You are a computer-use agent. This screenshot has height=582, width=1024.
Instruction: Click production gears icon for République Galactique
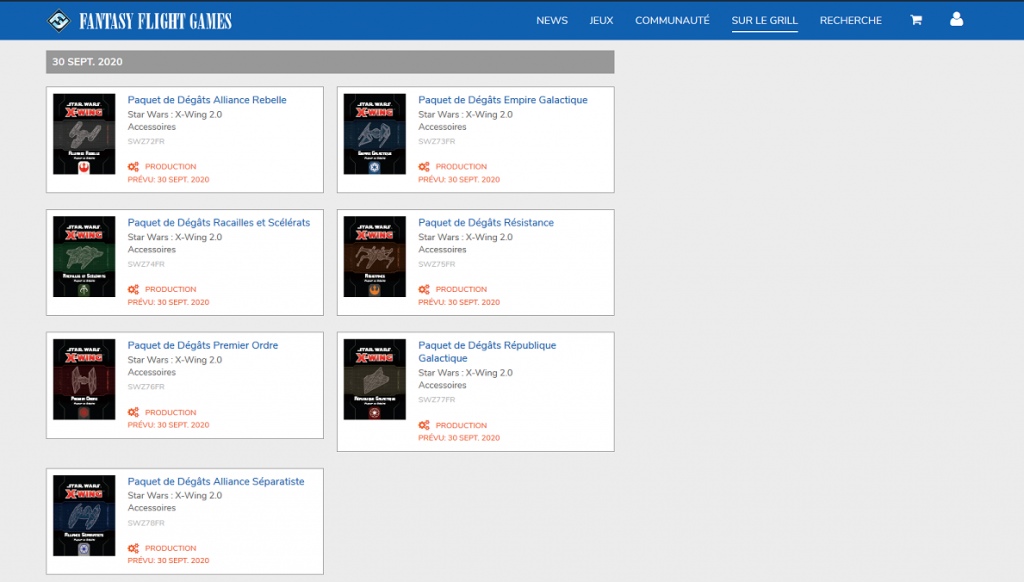[x=424, y=425]
